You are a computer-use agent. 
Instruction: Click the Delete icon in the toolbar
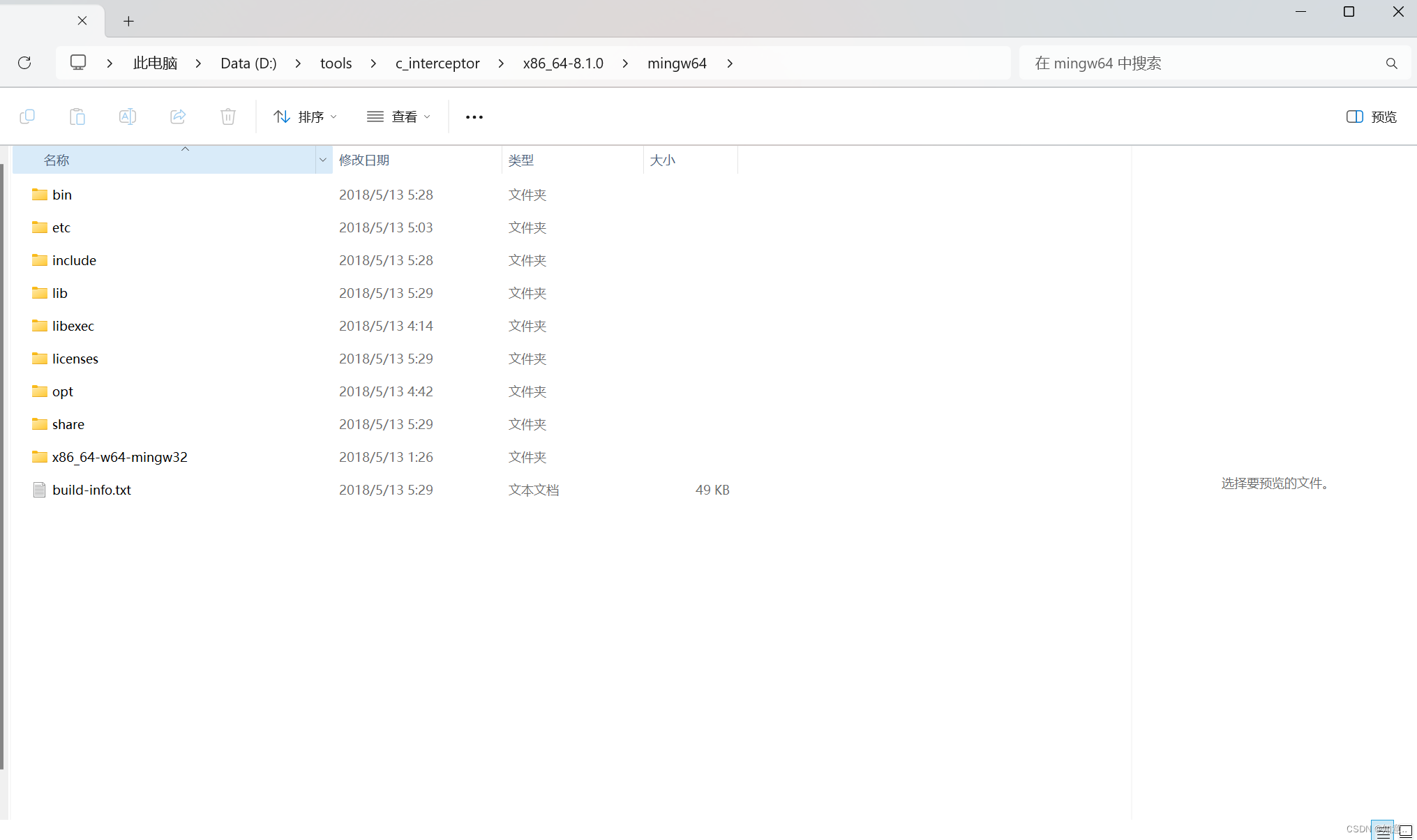click(x=227, y=117)
